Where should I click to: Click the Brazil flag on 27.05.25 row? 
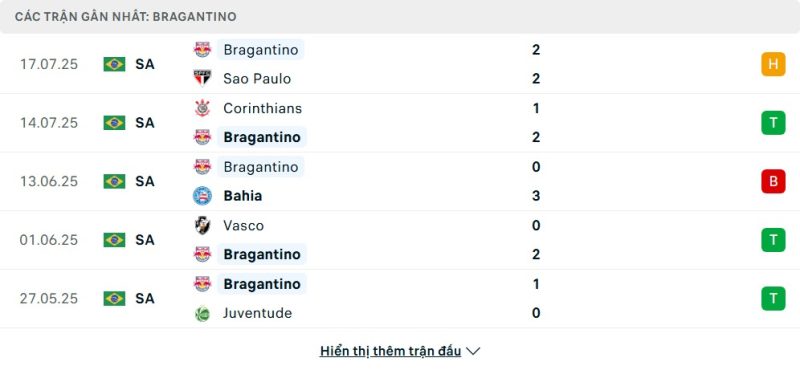114,298
